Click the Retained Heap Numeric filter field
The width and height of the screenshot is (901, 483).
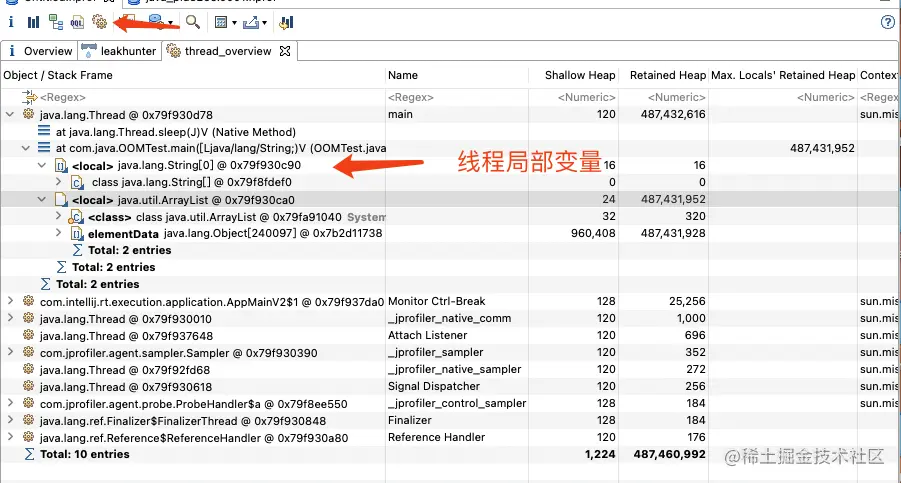tap(664, 97)
